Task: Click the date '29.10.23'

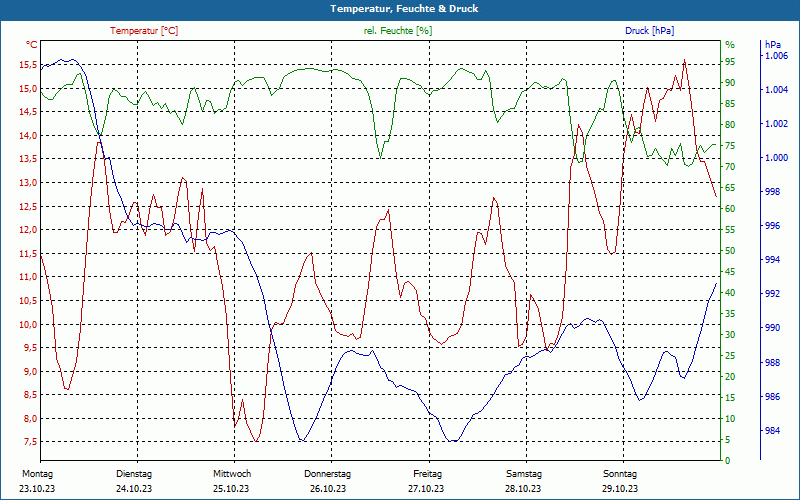Action: 620,489
